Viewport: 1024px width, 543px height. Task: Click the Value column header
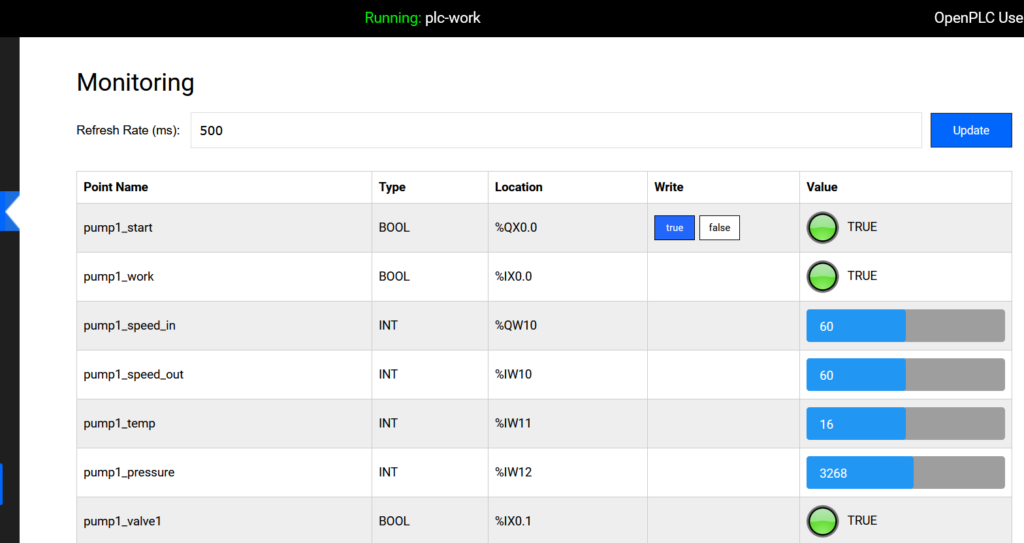[822, 187]
